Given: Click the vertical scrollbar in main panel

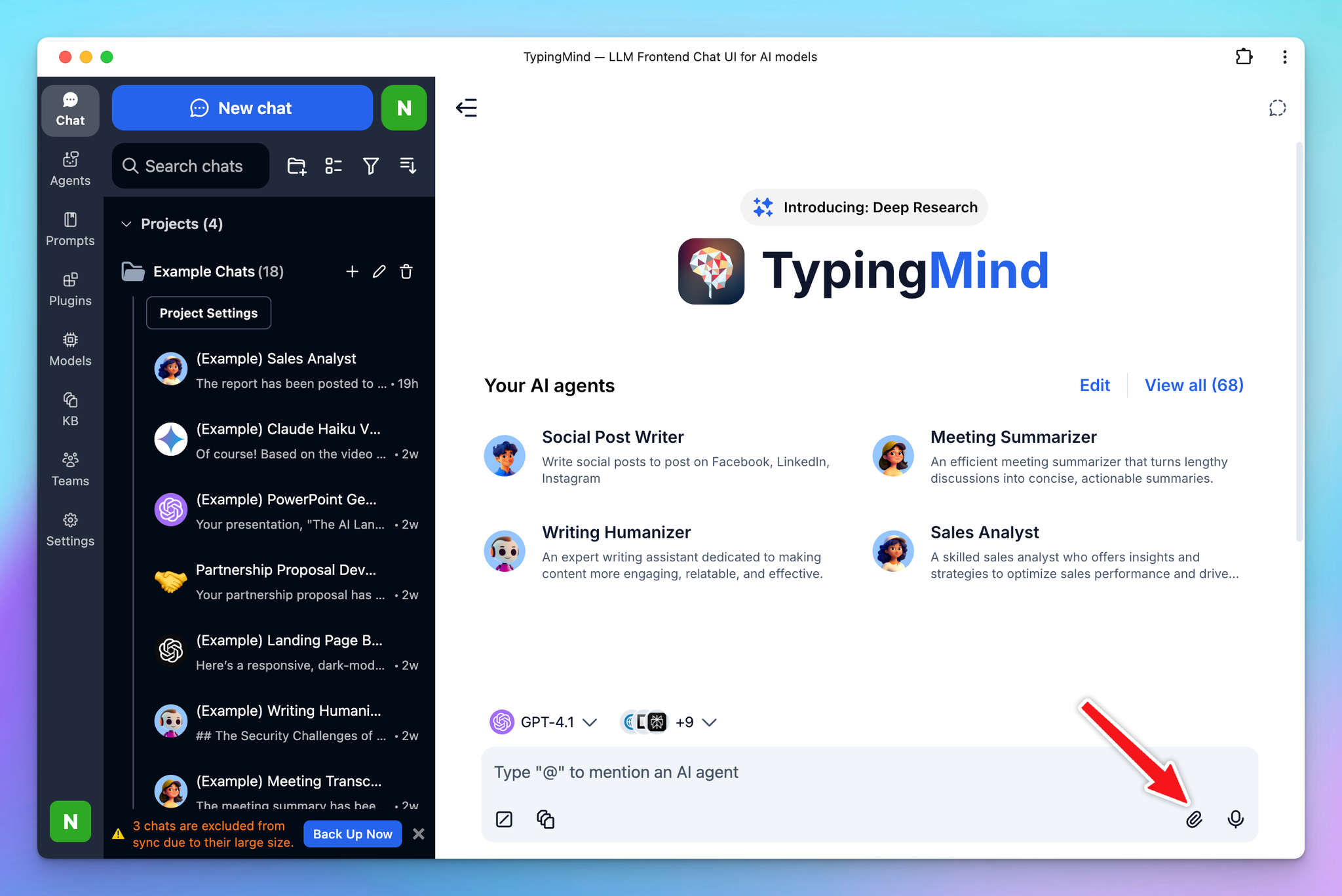Looking at the screenshot, I should point(1299,341).
